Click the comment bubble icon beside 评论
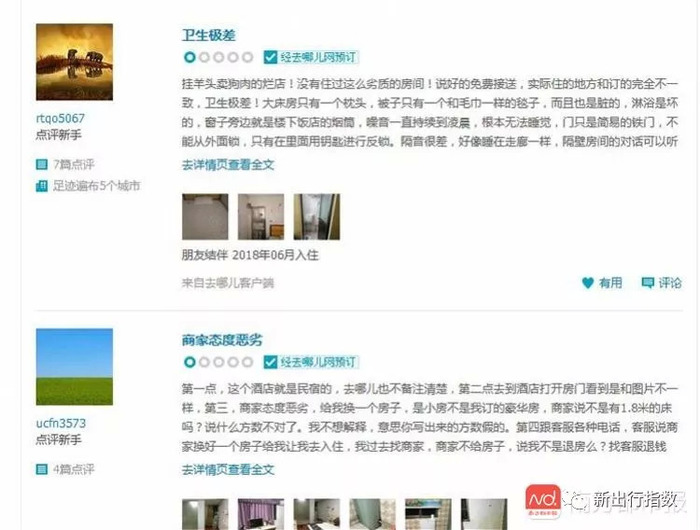 [647, 283]
